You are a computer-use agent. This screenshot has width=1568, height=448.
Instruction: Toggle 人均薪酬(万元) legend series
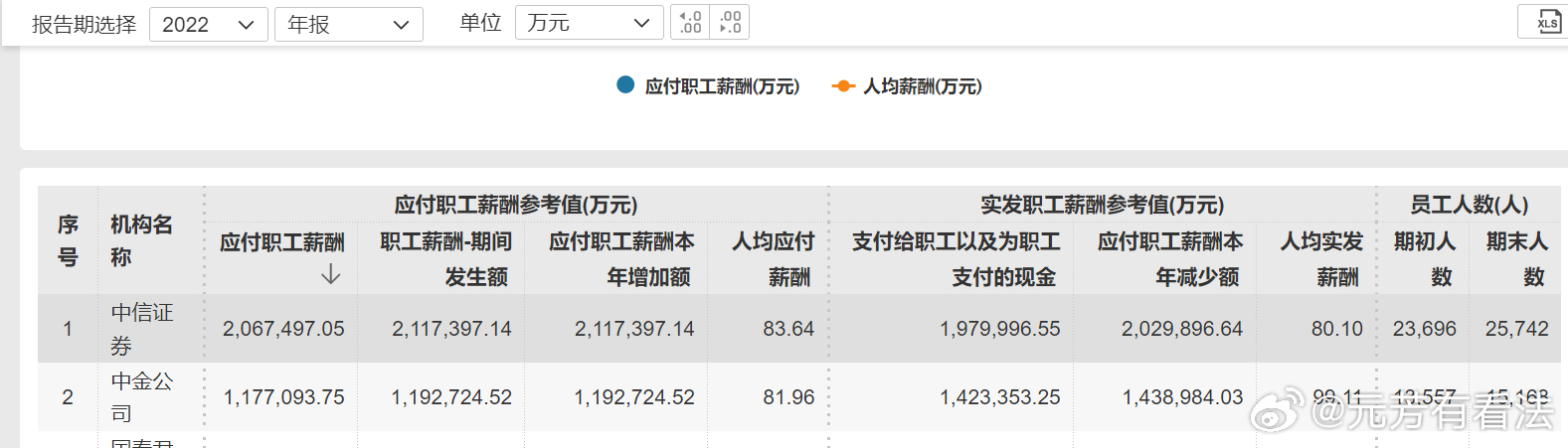click(907, 86)
